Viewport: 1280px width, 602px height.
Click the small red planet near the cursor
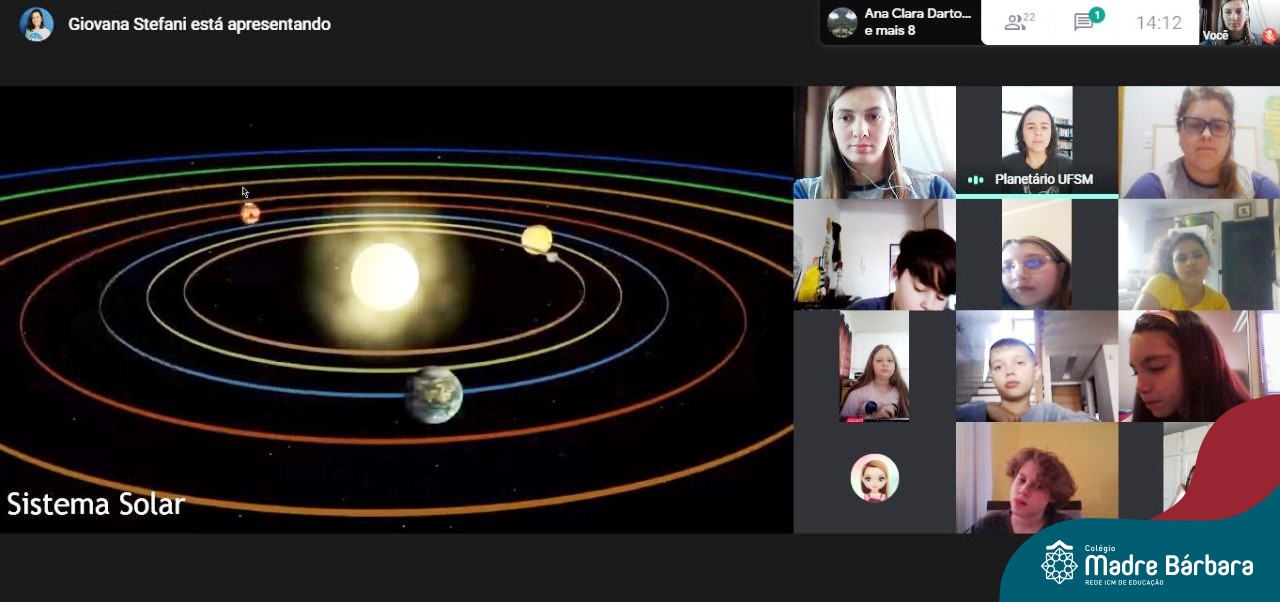click(x=250, y=213)
